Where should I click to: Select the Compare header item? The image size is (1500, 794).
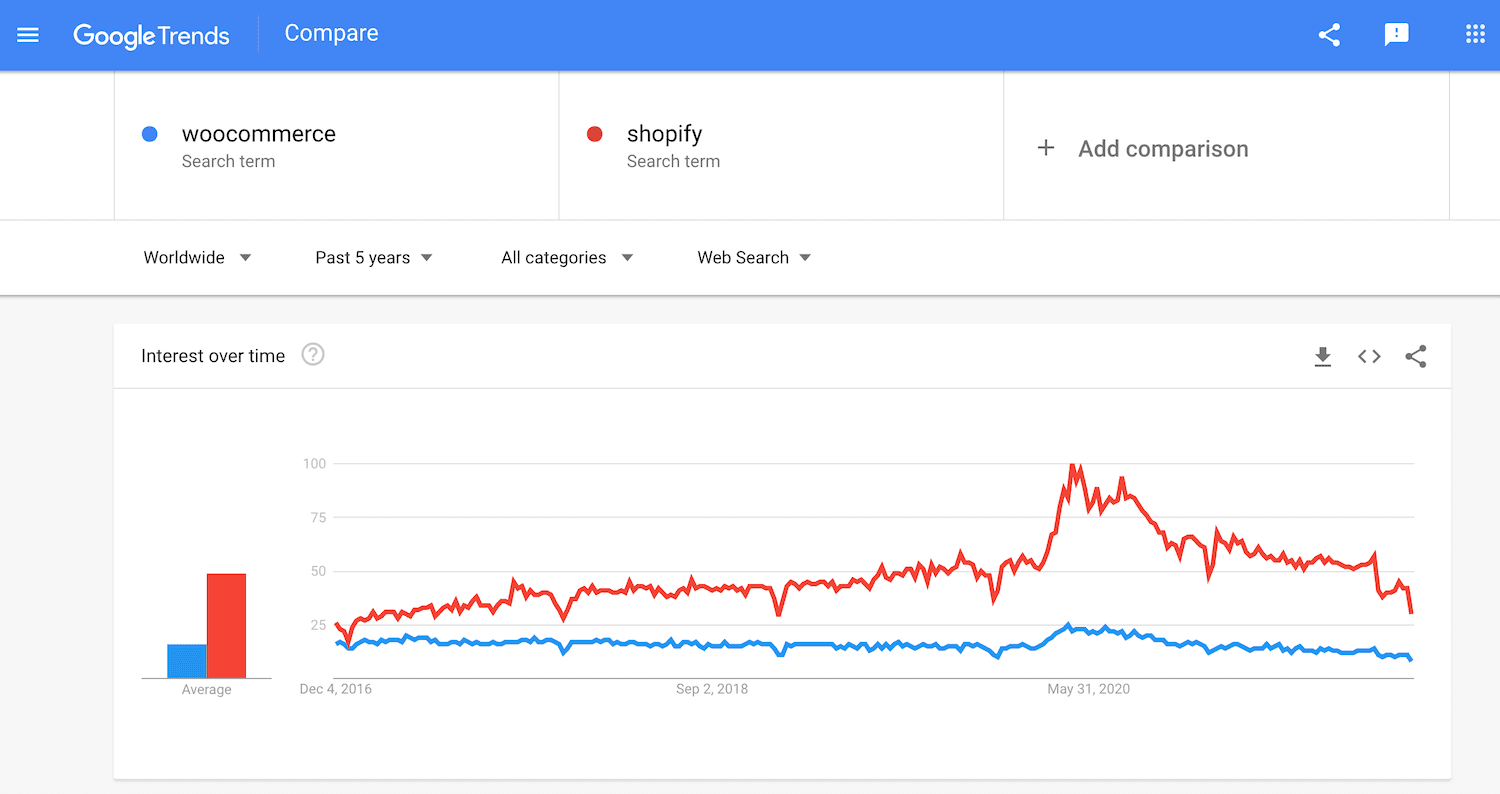coord(331,33)
